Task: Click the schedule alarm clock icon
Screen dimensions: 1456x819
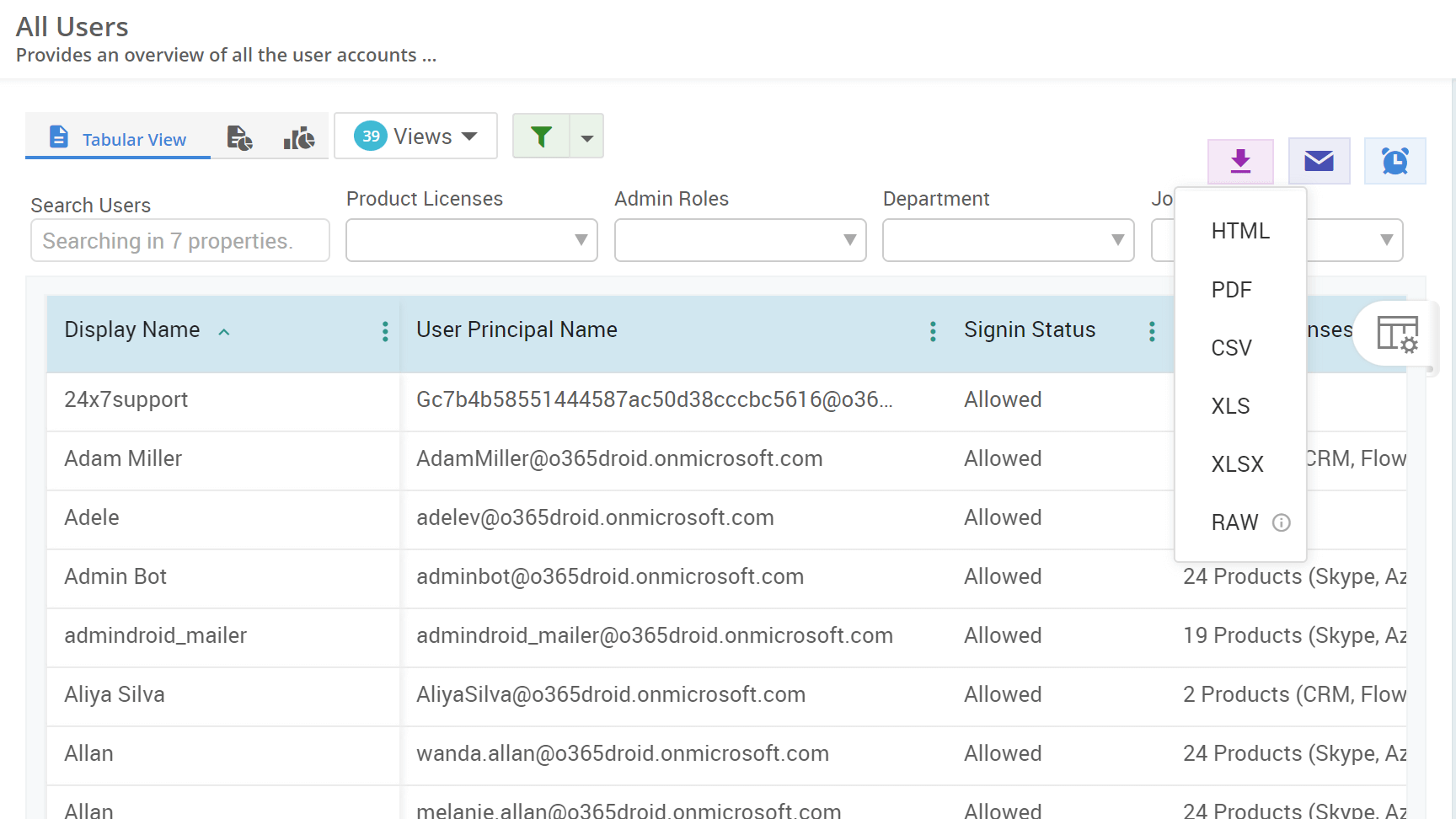Action: [1395, 161]
